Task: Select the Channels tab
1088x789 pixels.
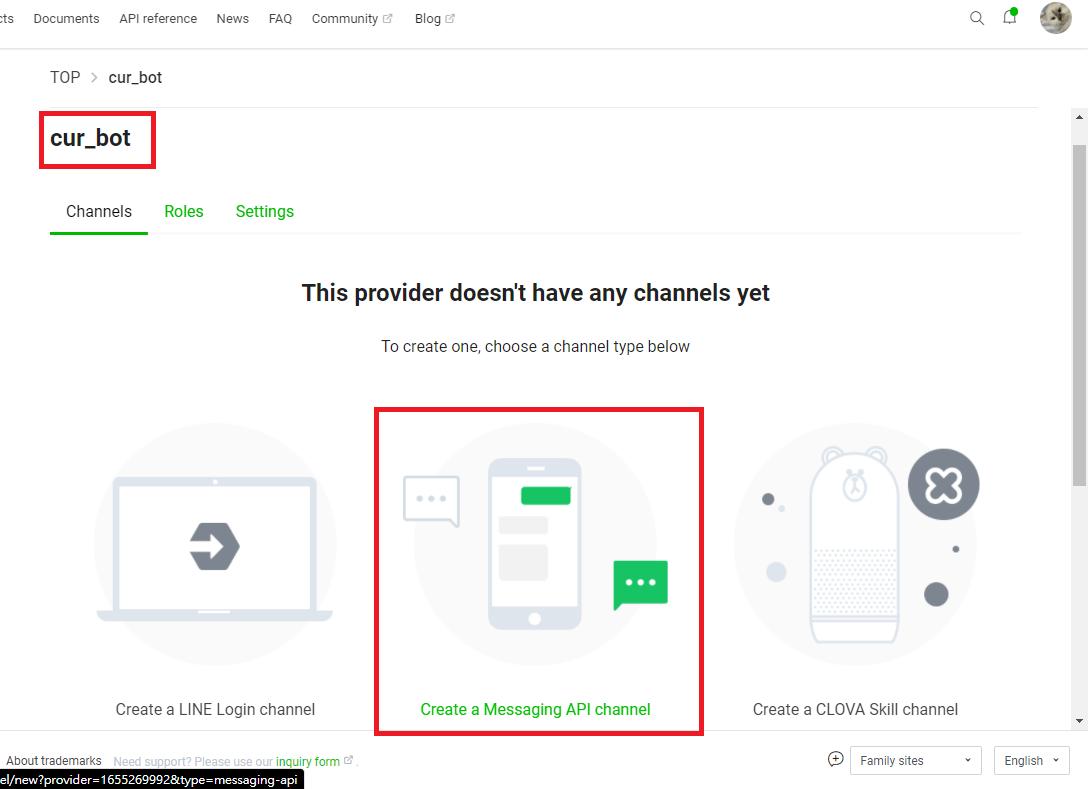Action: 99,212
